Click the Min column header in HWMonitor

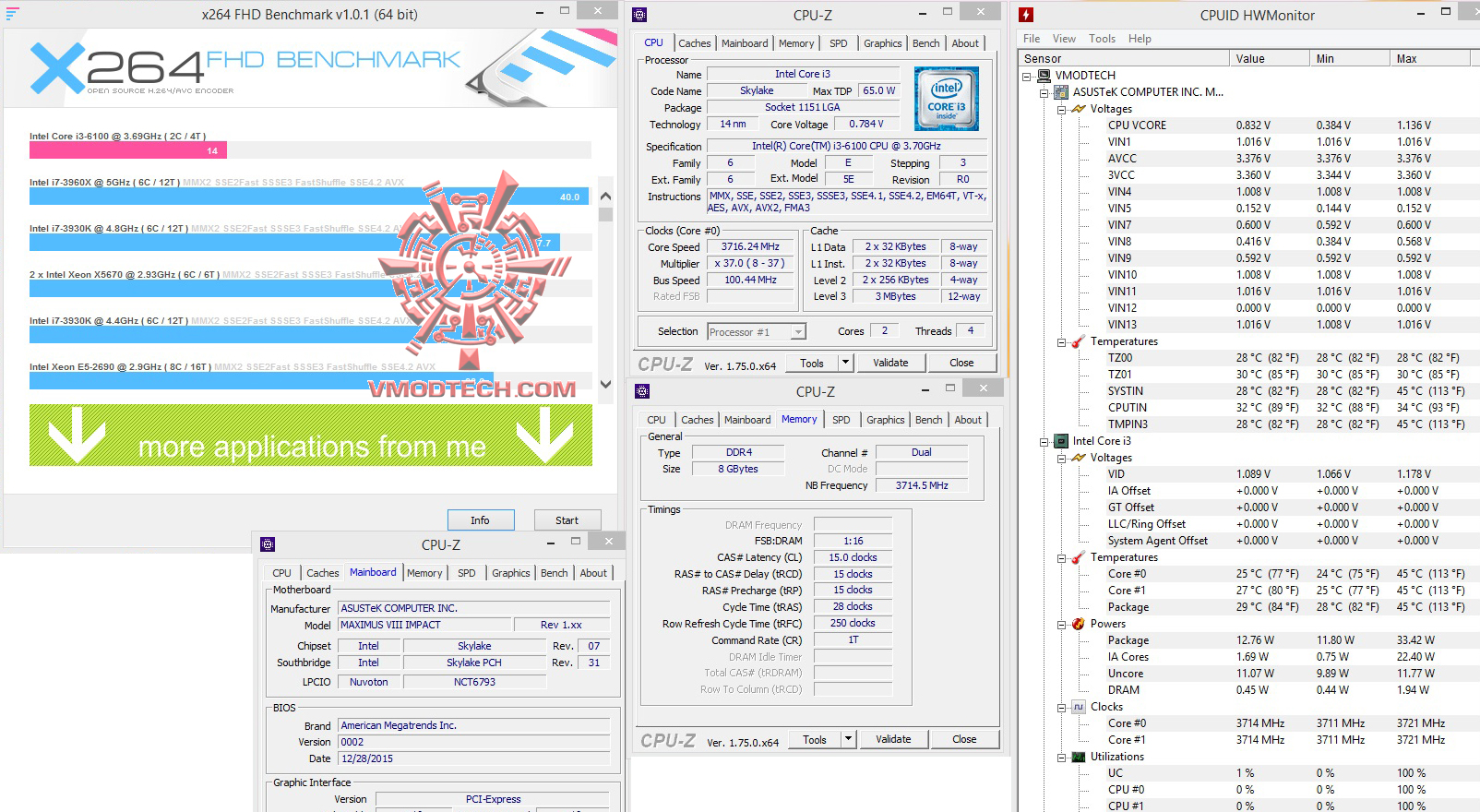[x=1350, y=58]
